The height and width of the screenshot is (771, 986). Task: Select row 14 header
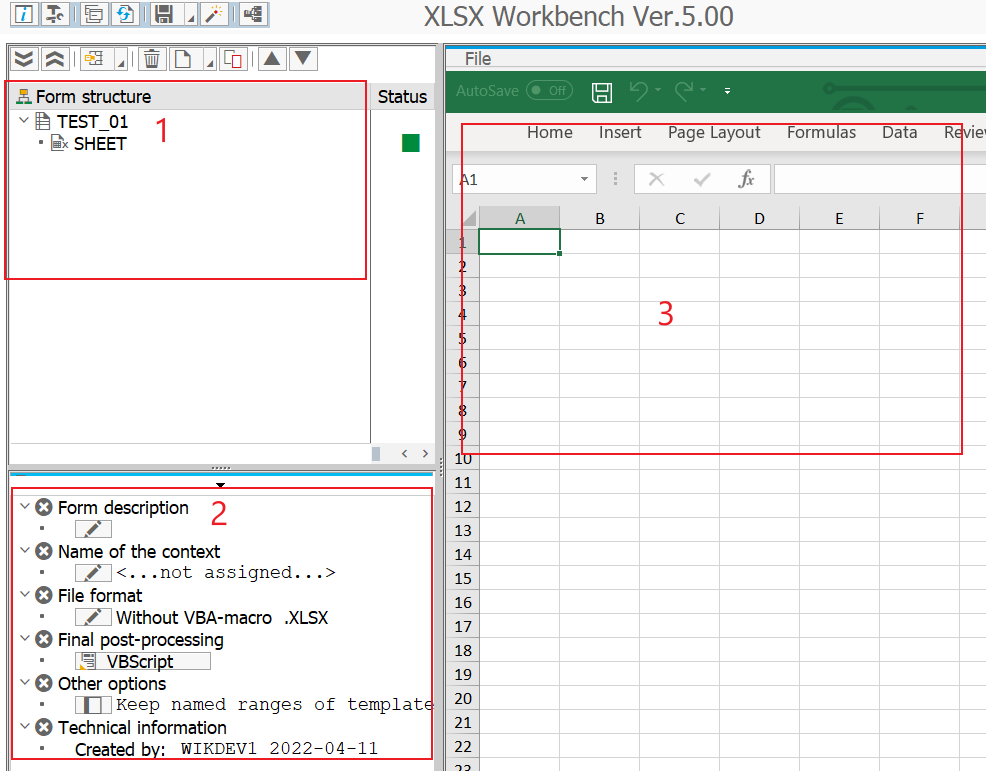(463, 554)
